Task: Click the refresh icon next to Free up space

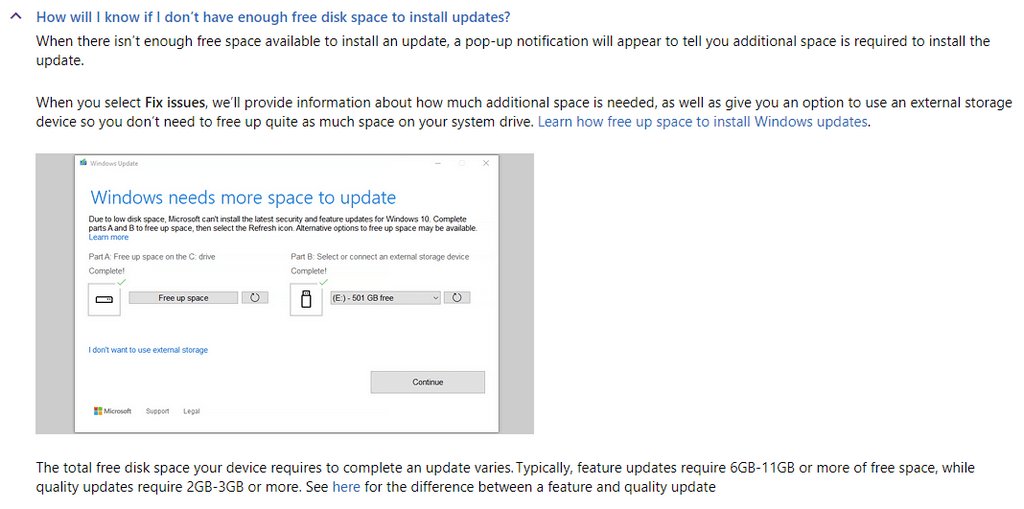Action: pos(255,298)
